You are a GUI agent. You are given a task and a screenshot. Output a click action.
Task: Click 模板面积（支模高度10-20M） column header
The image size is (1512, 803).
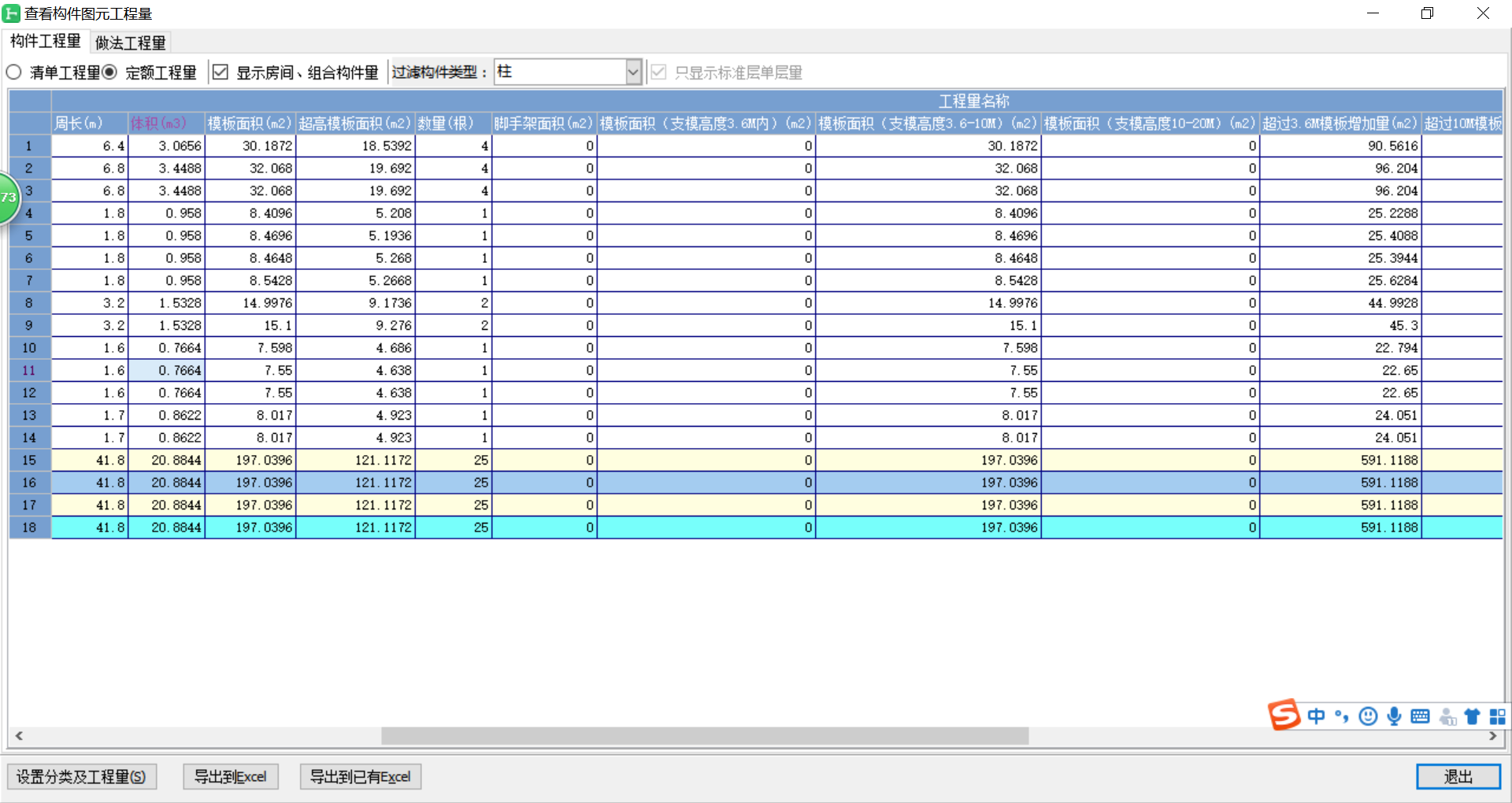(x=1151, y=124)
